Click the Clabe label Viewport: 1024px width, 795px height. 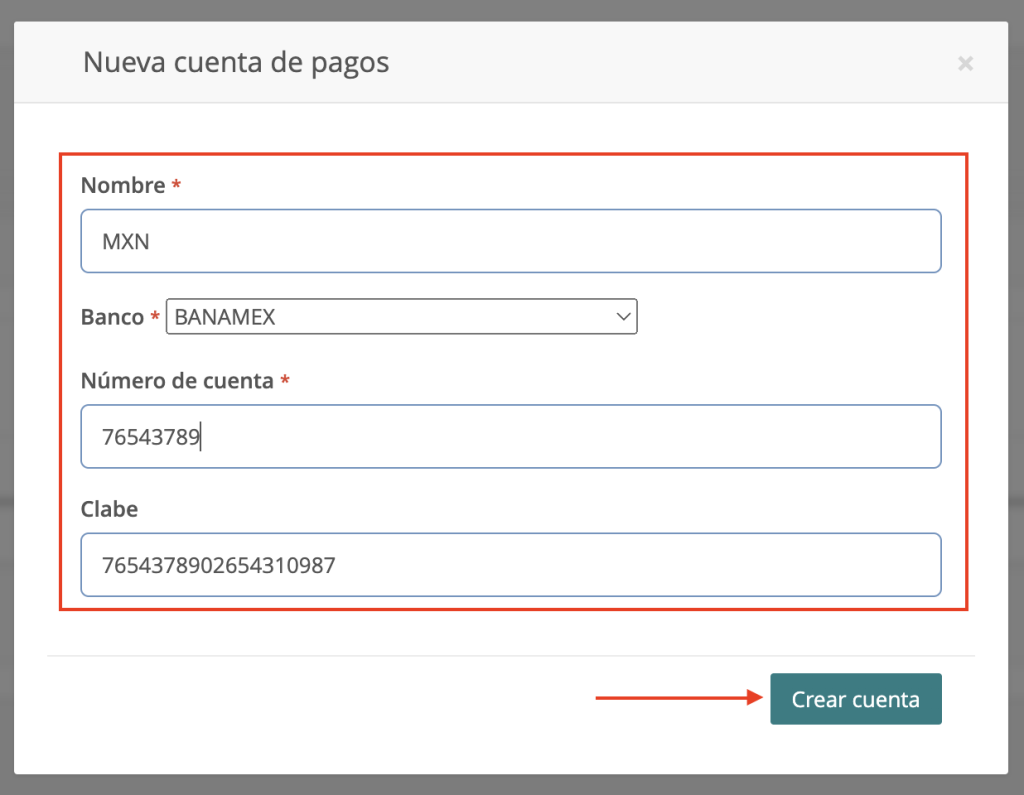(109, 509)
